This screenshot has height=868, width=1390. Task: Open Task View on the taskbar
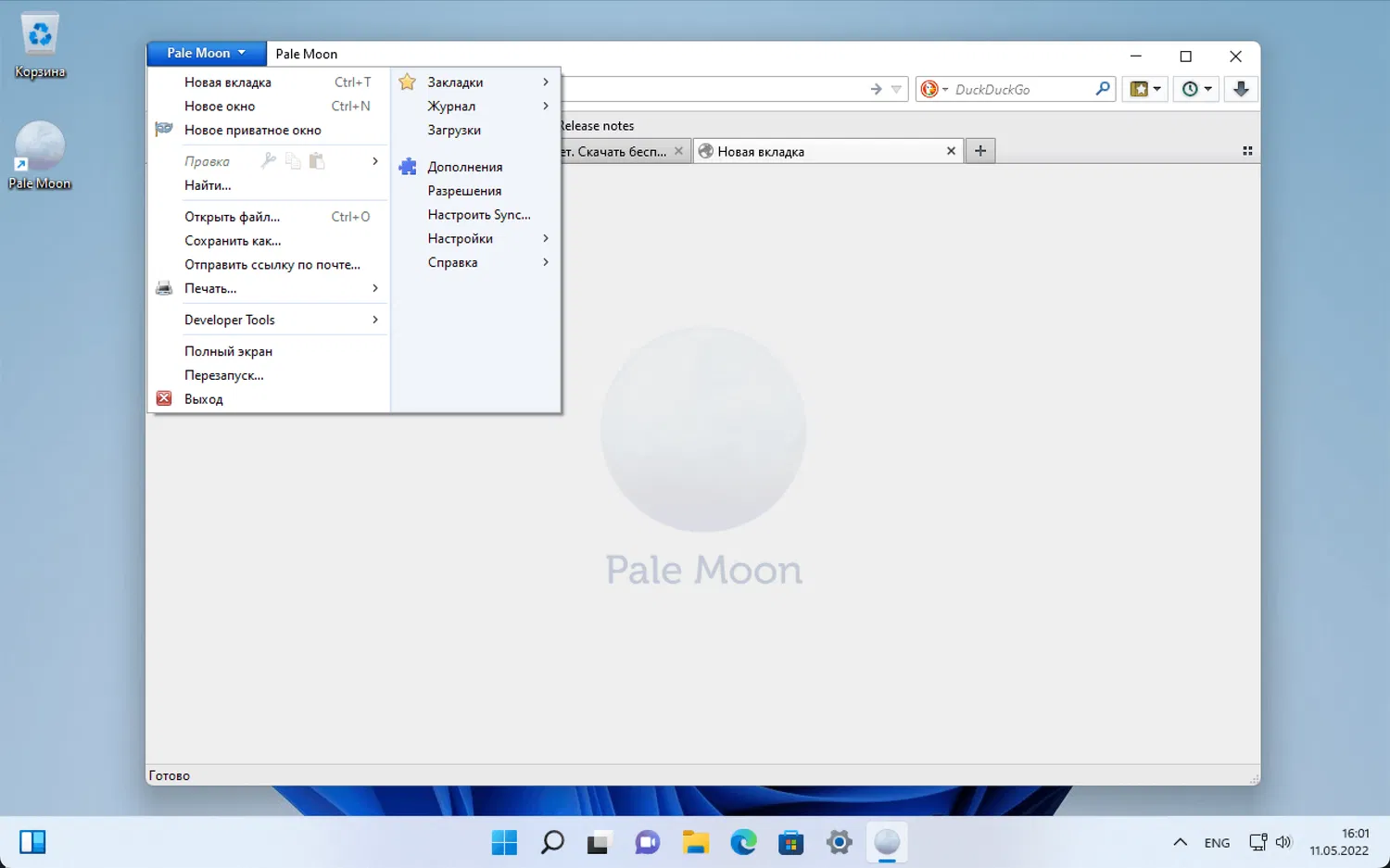[600, 842]
